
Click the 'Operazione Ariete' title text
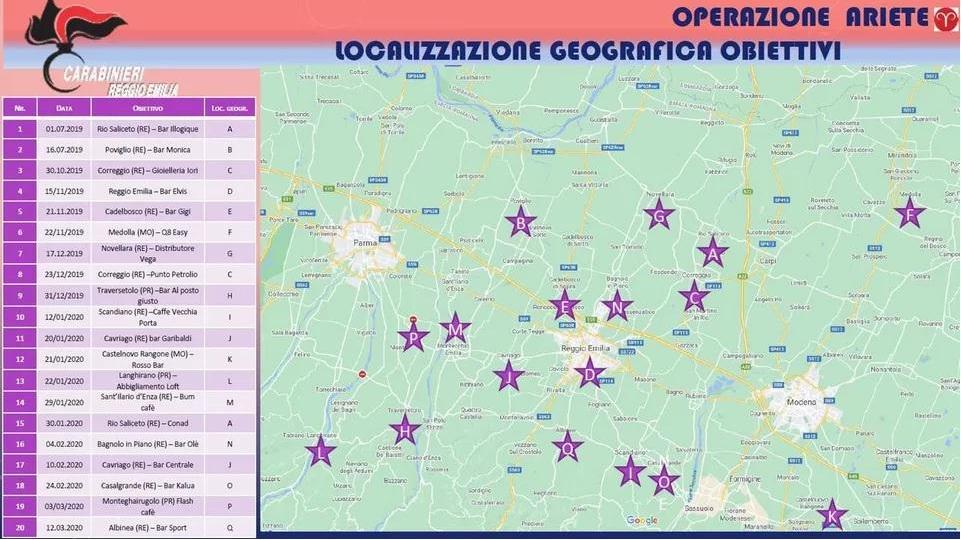click(800, 17)
